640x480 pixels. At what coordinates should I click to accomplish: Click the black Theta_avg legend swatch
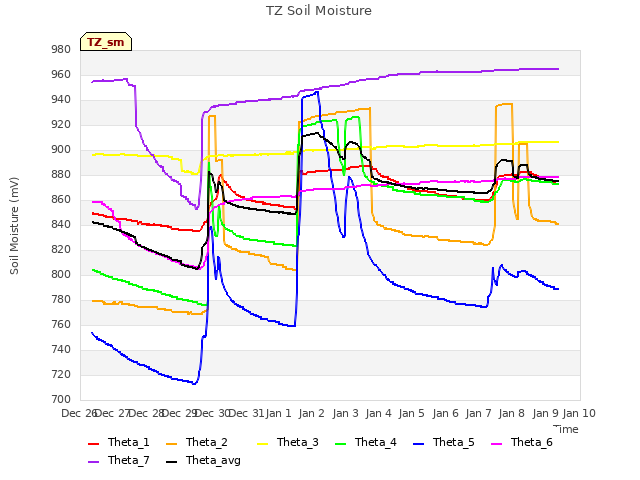point(172,462)
